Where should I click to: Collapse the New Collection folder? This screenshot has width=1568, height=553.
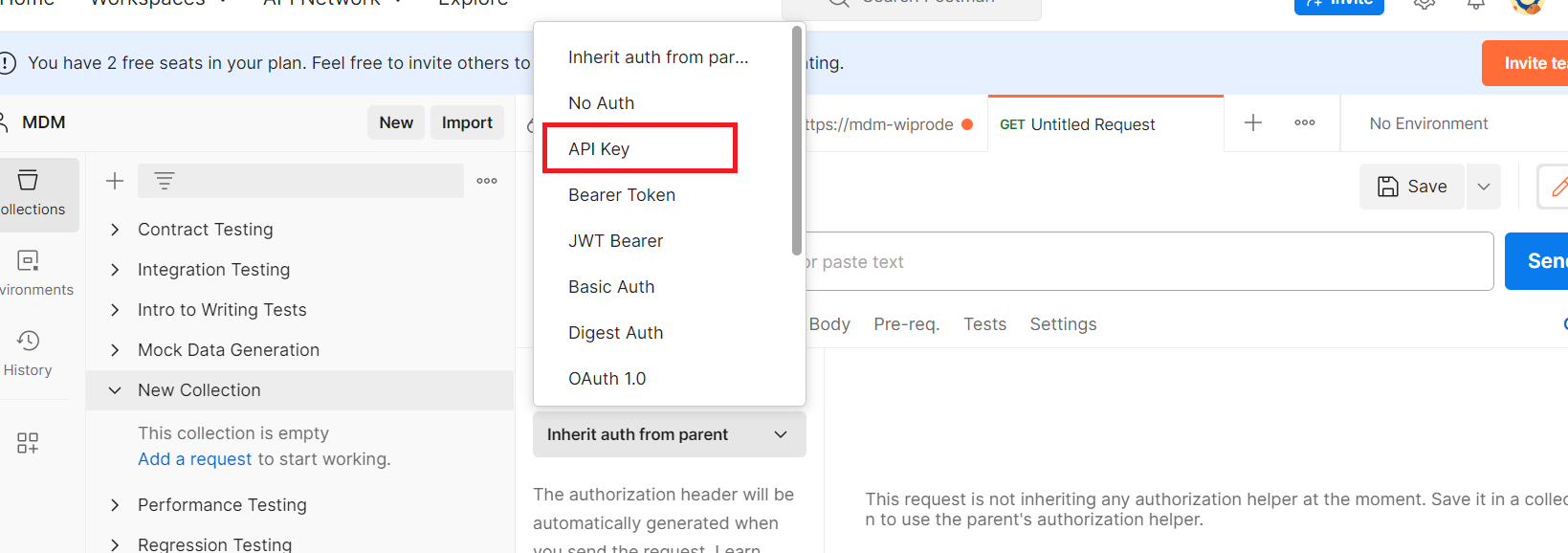[x=115, y=390]
